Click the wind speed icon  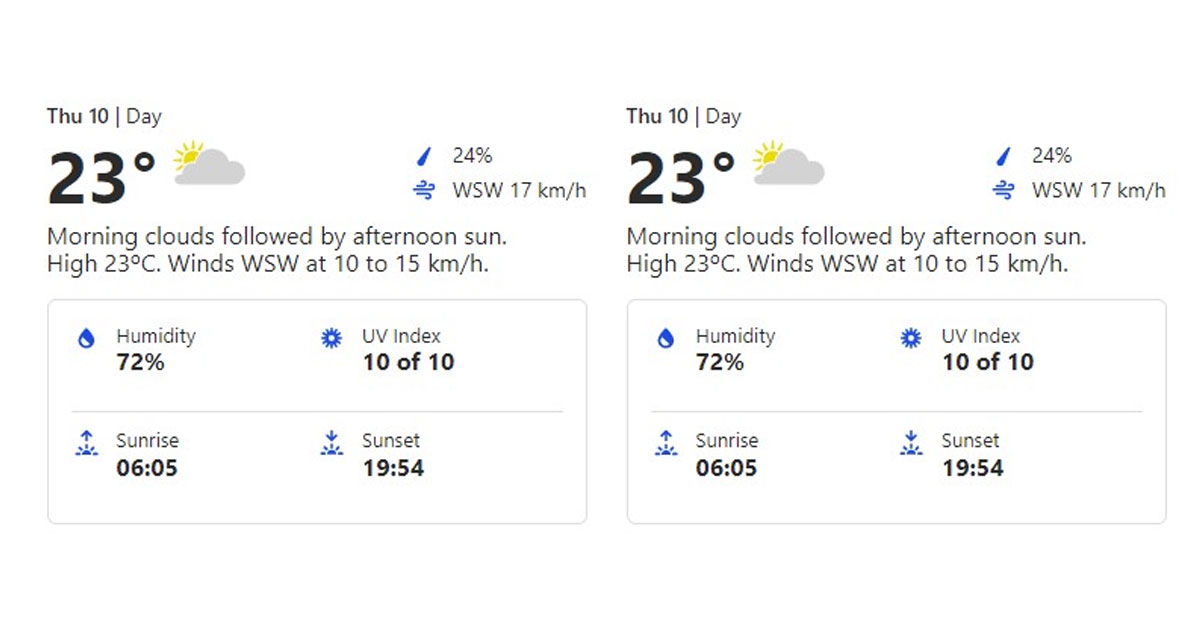click(x=424, y=190)
